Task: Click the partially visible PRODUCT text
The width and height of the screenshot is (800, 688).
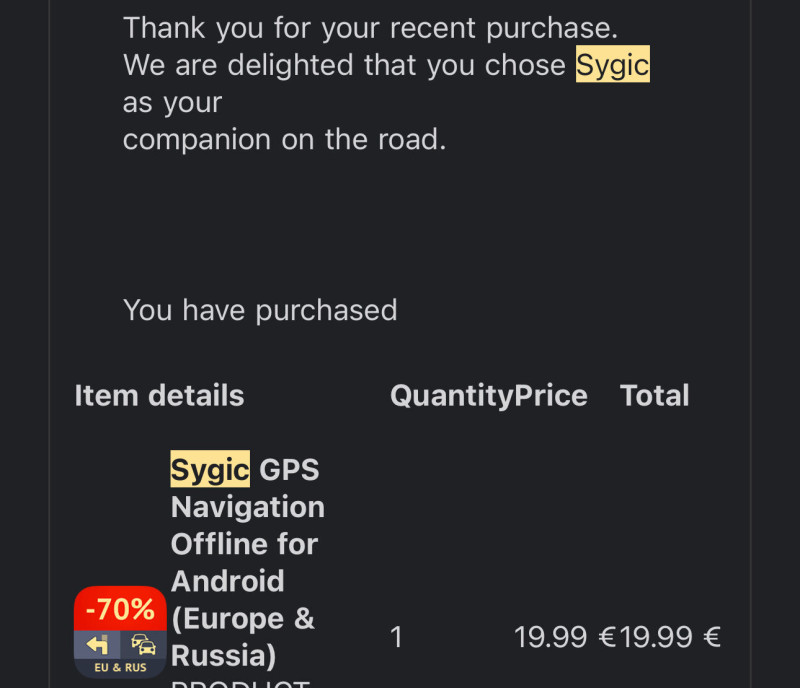Action: [x=240, y=683]
